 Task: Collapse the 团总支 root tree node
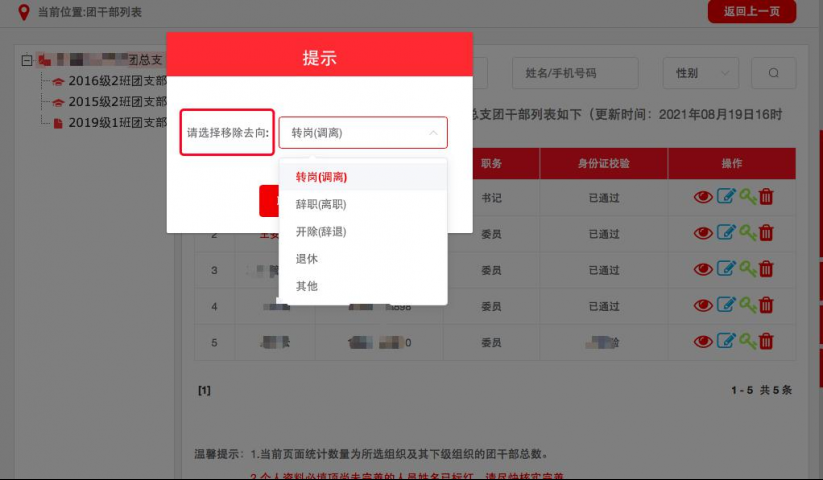click(x=27, y=60)
